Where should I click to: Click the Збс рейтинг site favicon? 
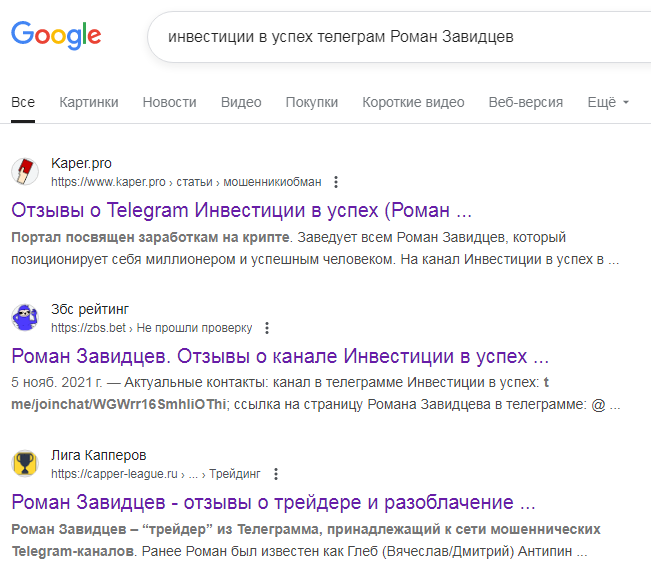pyautogui.click(x=25, y=318)
